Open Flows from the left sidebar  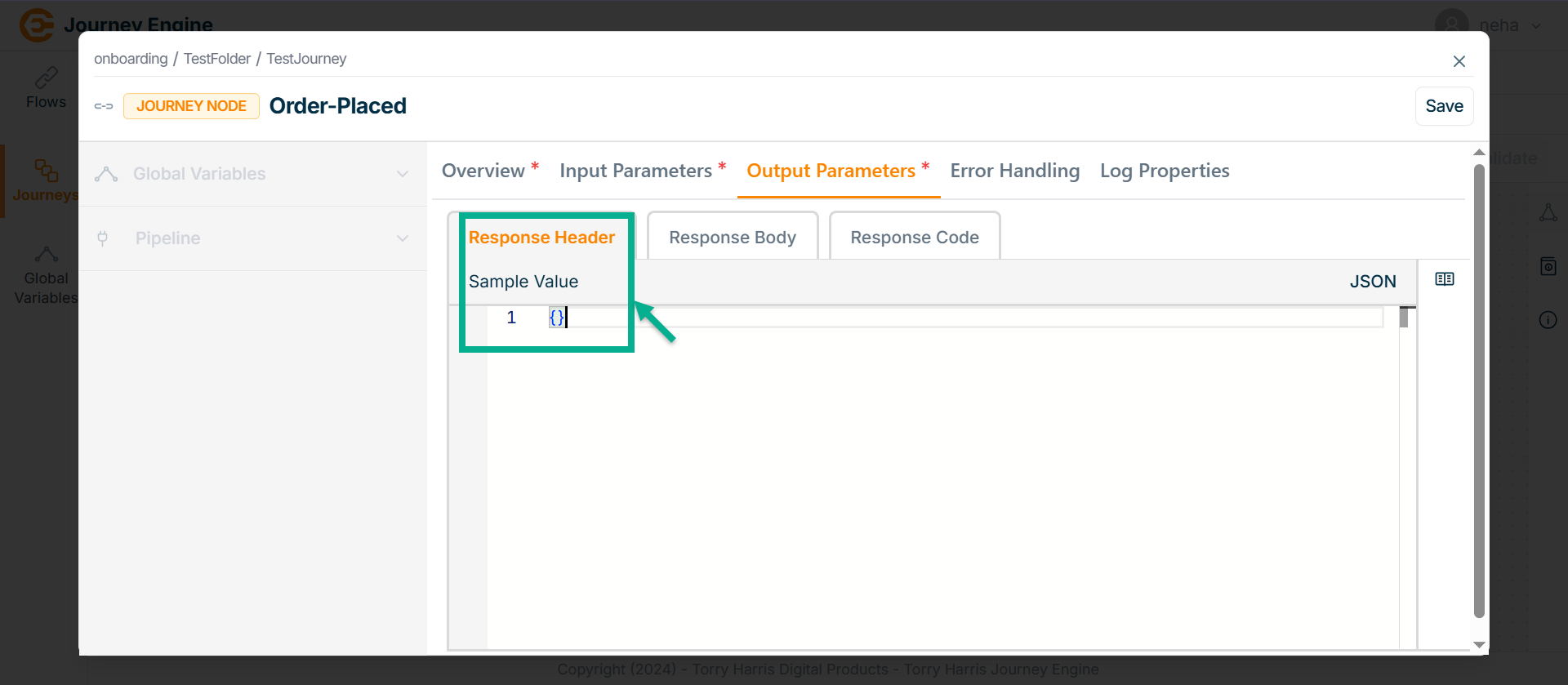coord(46,88)
